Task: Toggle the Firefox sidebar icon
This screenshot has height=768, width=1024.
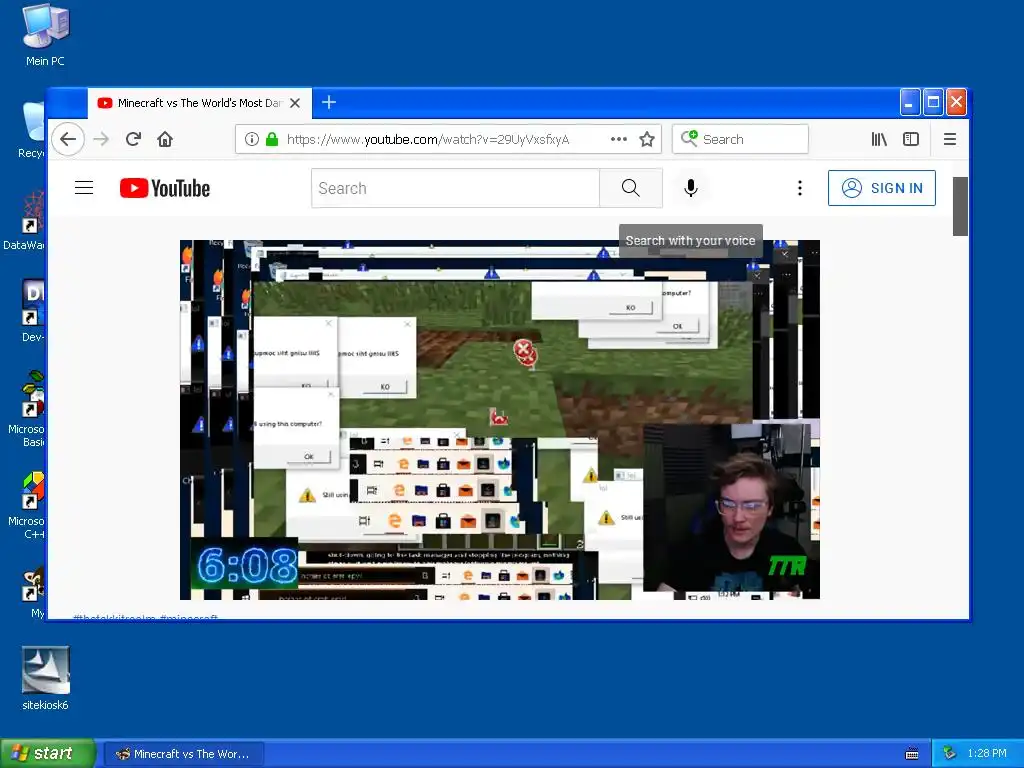Action: click(x=911, y=139)
